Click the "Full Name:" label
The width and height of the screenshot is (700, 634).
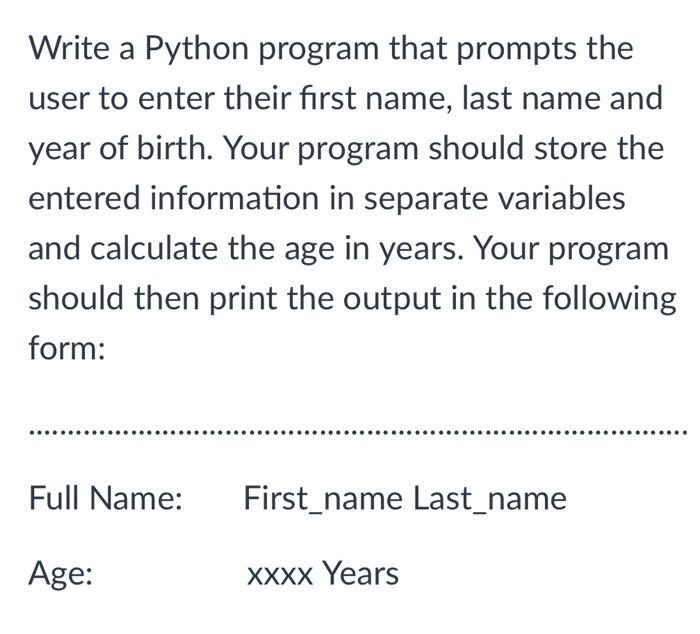[x=106, y=498]
